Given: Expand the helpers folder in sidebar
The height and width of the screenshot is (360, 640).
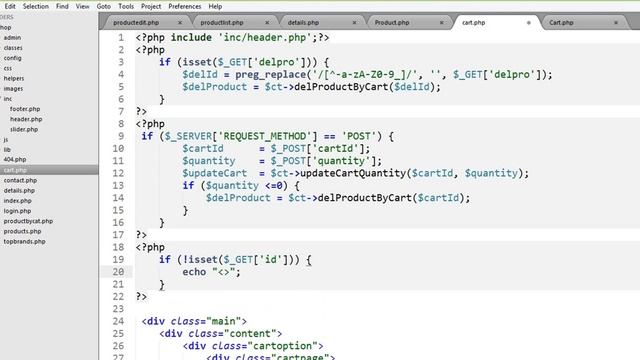Looking at the screenshot, I should (x=14, y=78).
